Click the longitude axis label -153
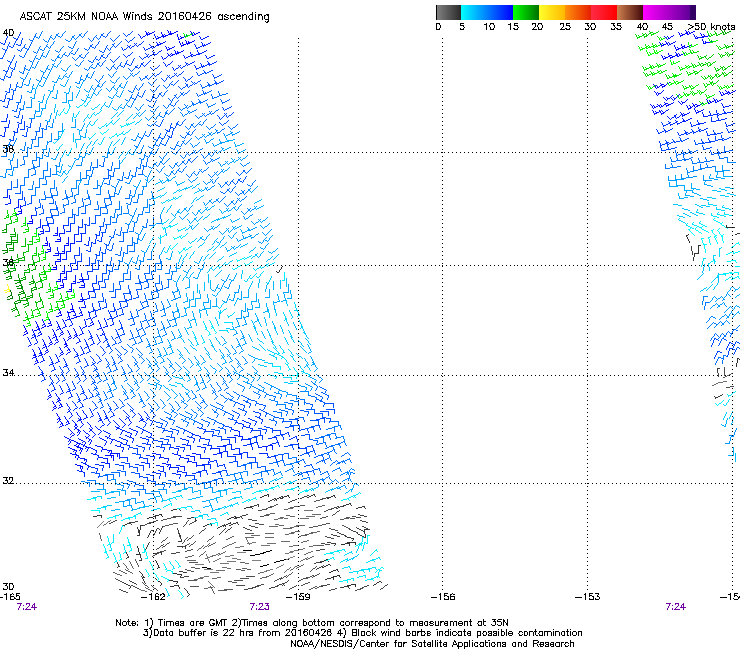Image resolution: width=740 pixels, height=650 pixels. pyautogui.click(x=588, y=597)
